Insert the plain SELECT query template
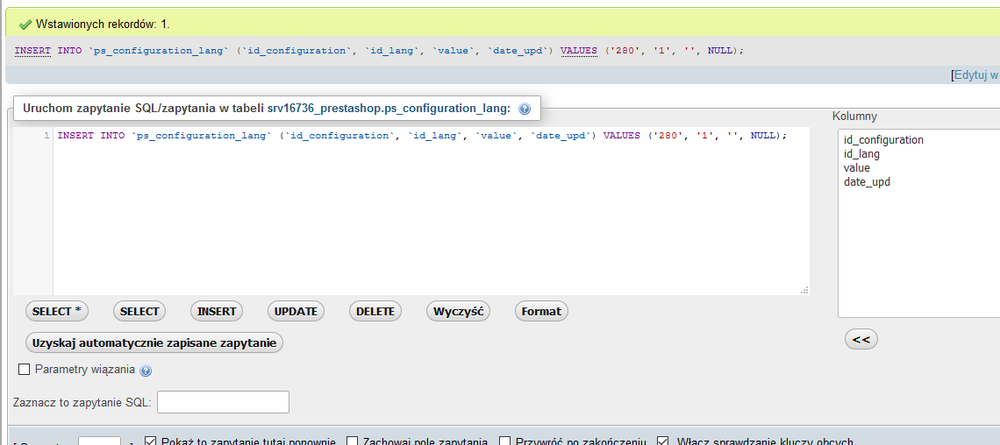This screenshot has width=1000, height=445. point(139,311)
